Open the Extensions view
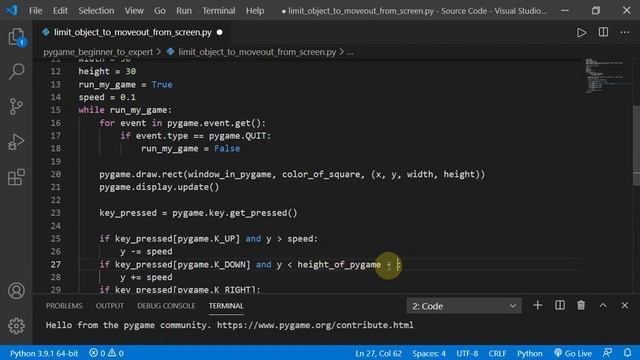 [x=16, y=177]
